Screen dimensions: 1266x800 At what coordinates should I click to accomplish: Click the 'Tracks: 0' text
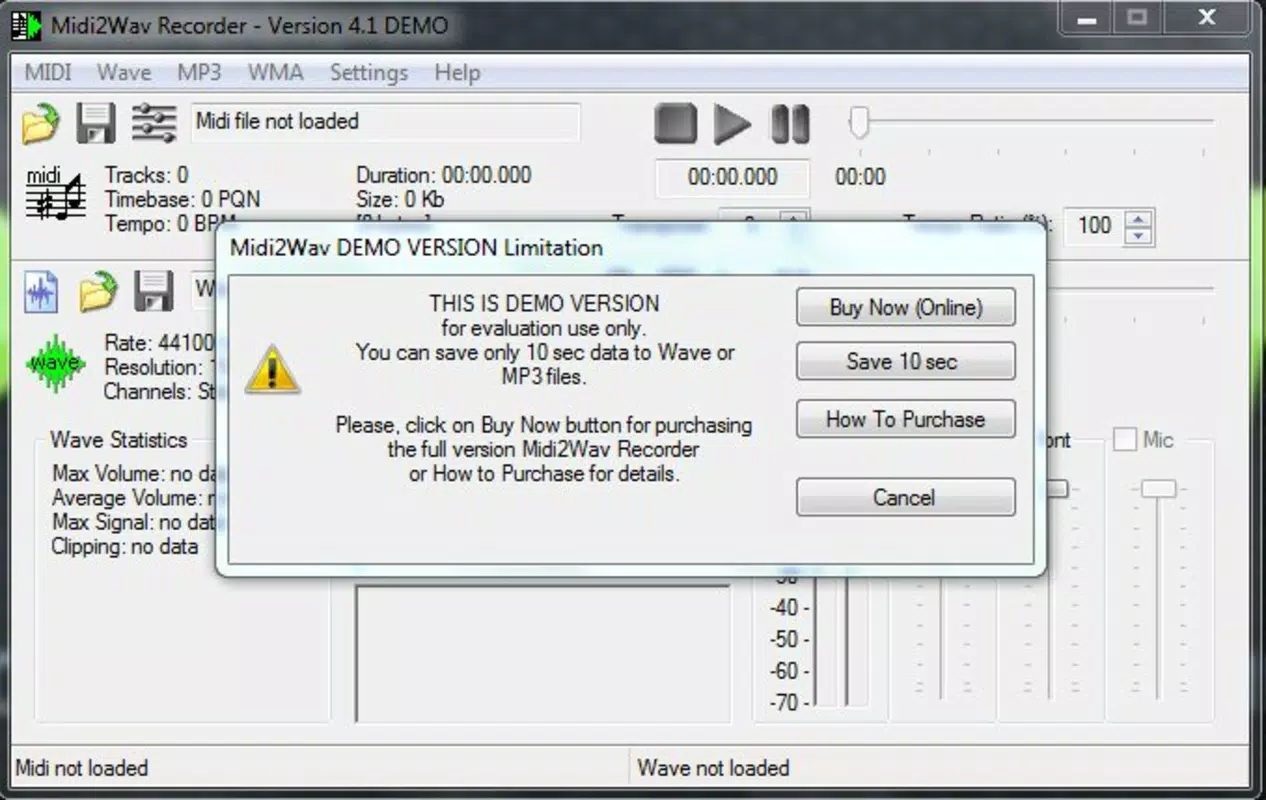pos(146,175)
